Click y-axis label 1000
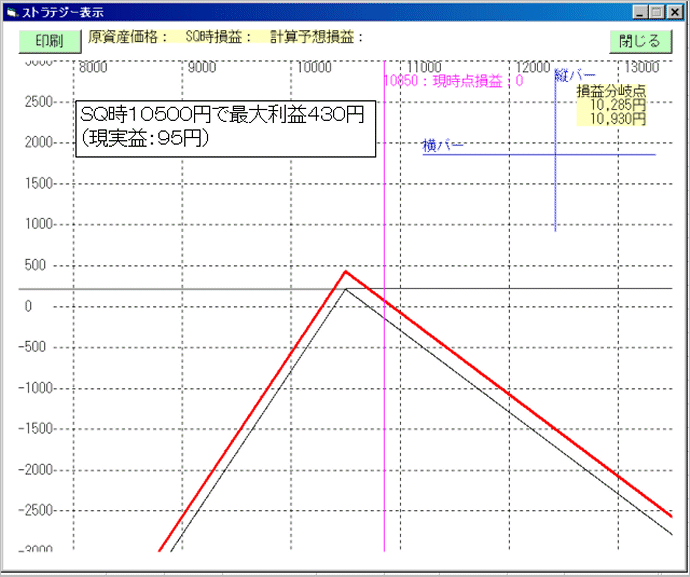The width and height of the screenshot is (690, 577). [39, 224]
